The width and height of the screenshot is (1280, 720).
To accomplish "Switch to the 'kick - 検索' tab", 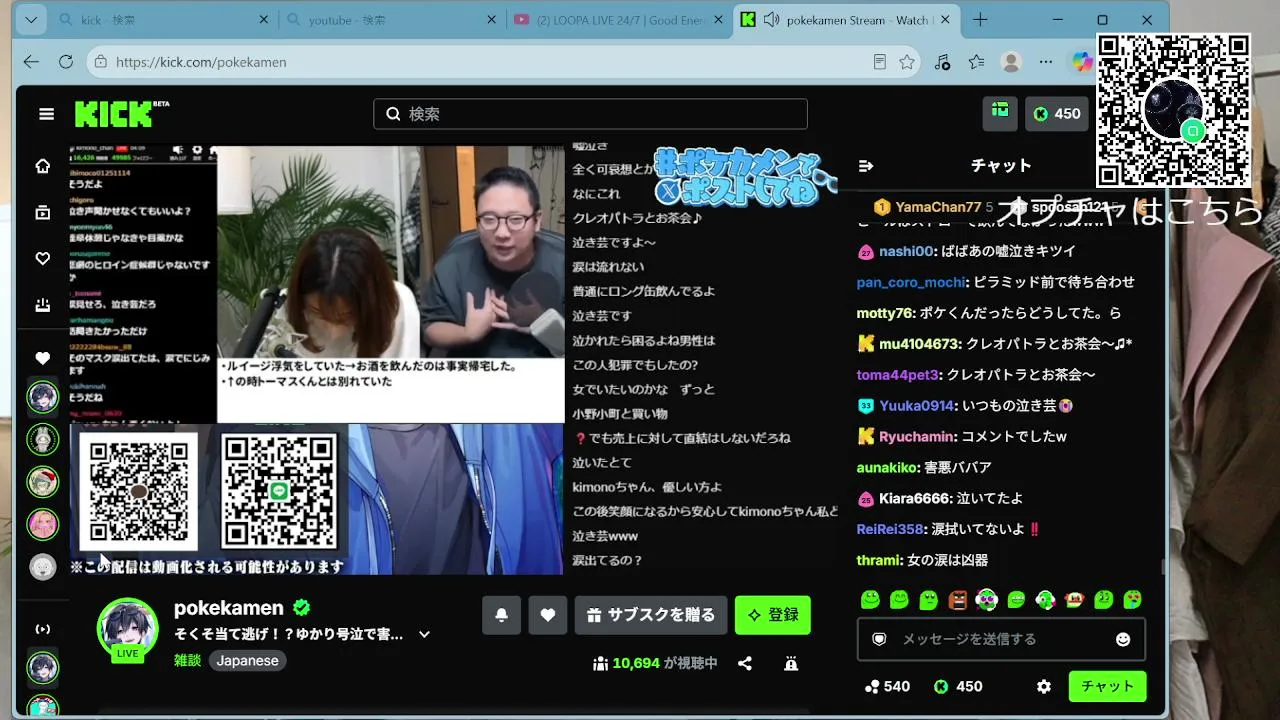I will click(165, 20).
